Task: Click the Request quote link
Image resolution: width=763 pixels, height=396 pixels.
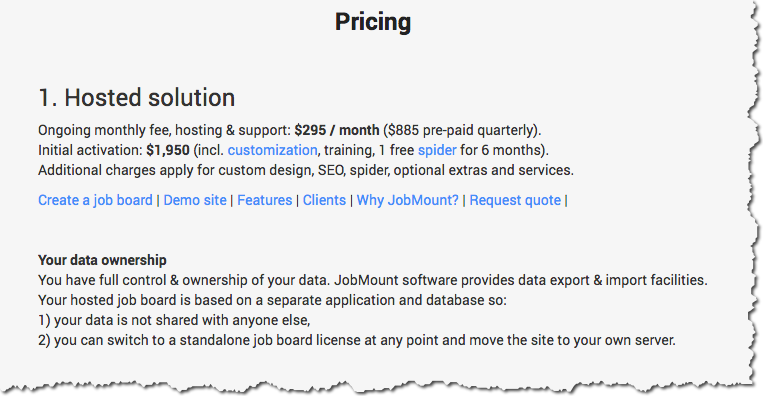Action: [x=515, y=200]
